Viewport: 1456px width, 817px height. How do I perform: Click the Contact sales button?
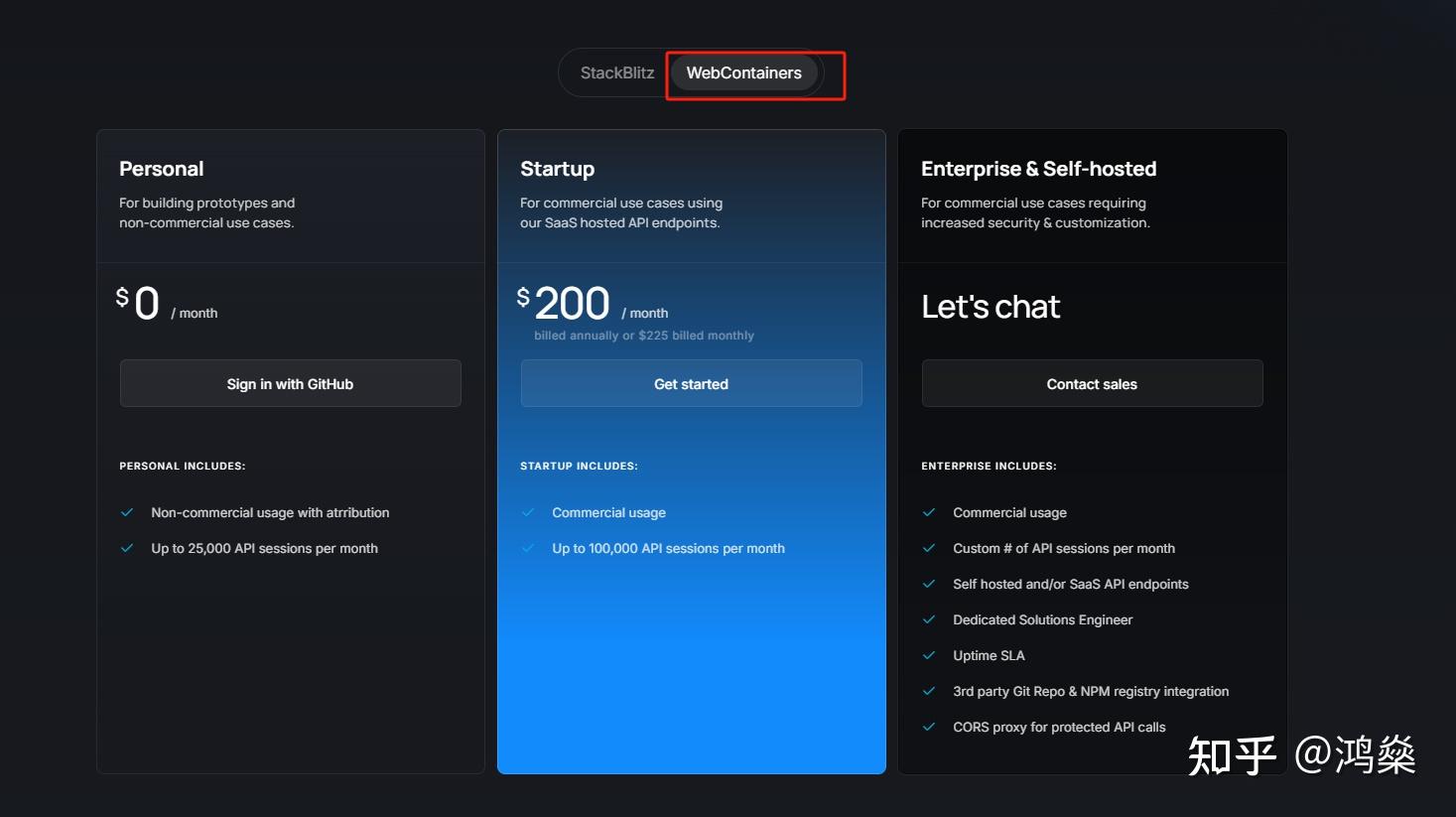(x=1092, y=384)
